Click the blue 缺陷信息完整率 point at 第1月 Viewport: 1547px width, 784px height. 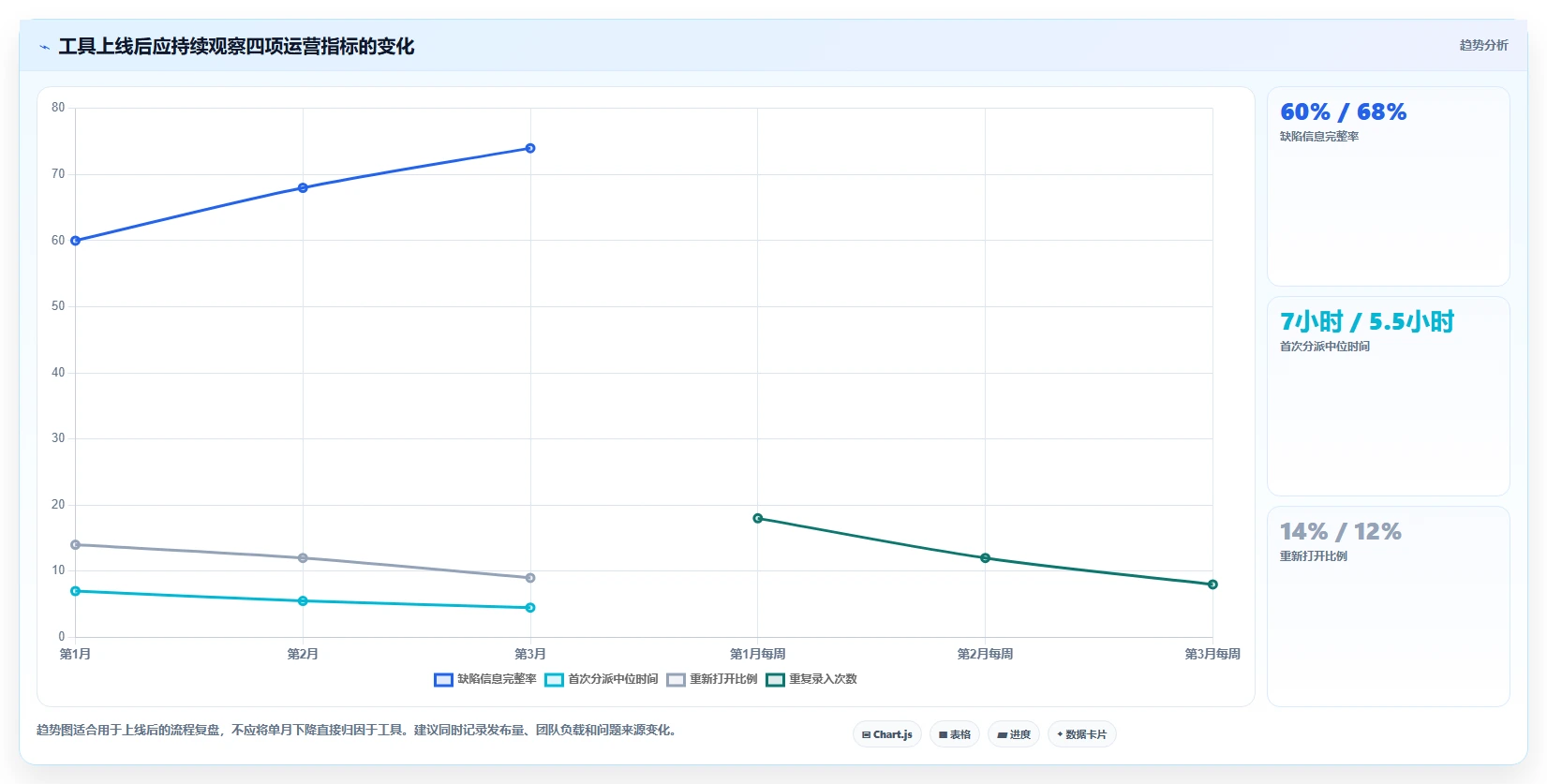[76, 241]
